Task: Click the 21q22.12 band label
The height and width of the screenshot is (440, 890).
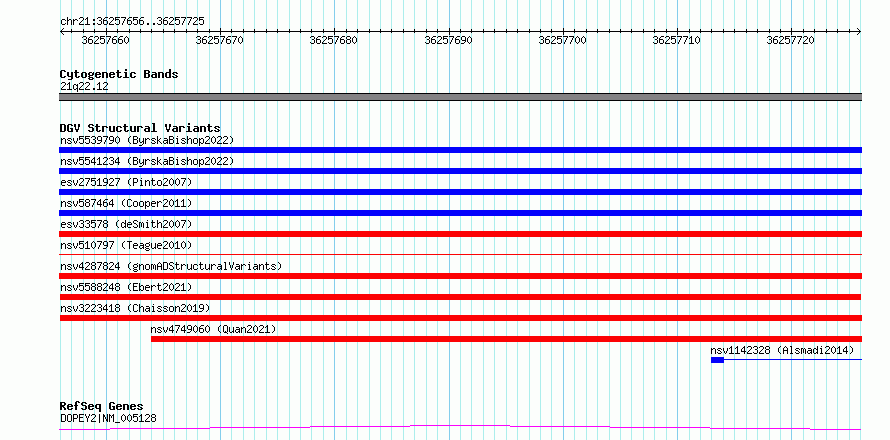Action: 84,87
